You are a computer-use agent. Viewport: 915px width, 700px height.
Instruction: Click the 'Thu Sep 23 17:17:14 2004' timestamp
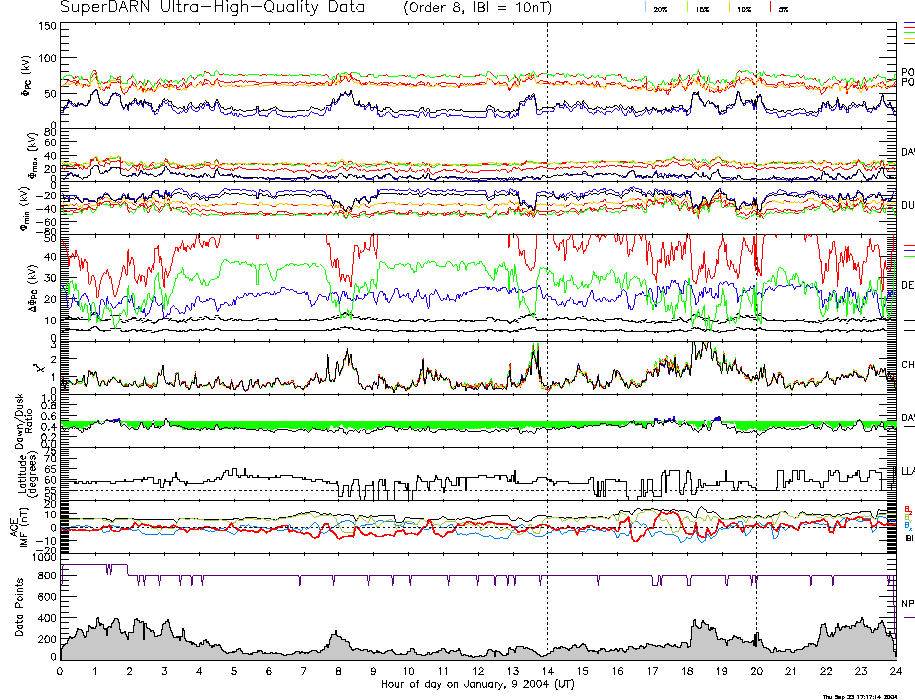860,696
